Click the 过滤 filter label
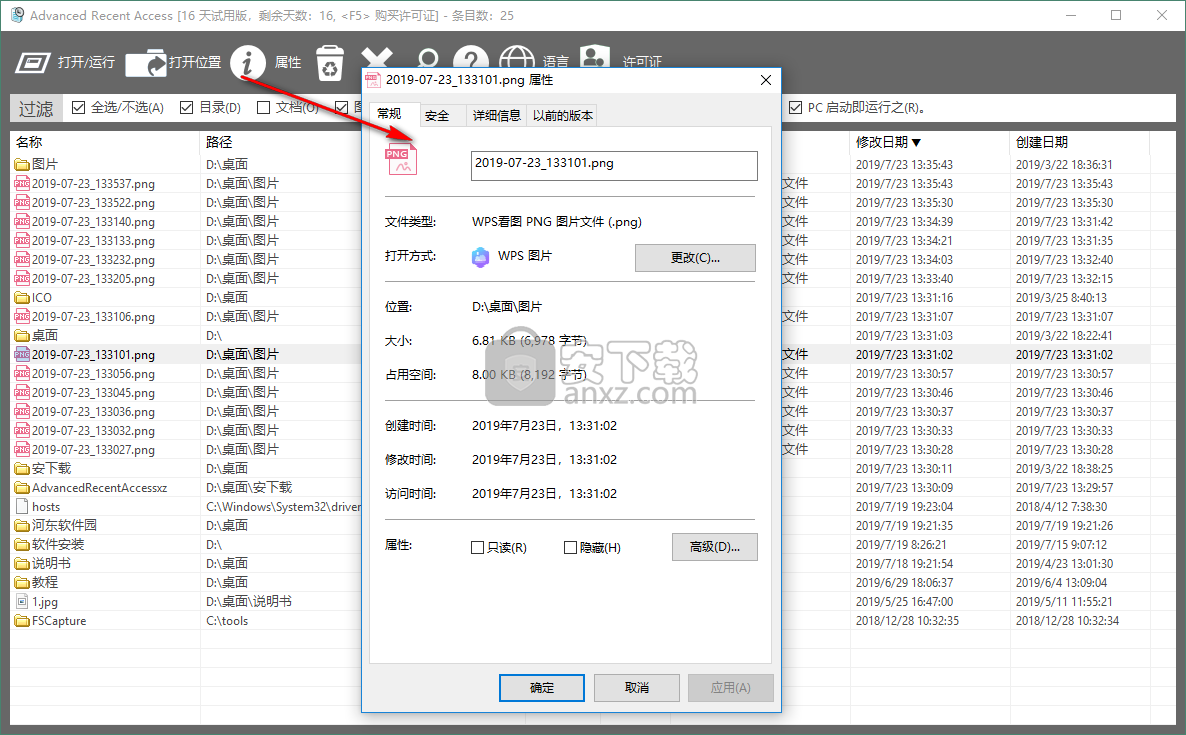The width and height of the screenshot is (1186, 735). tap(36, 109)
